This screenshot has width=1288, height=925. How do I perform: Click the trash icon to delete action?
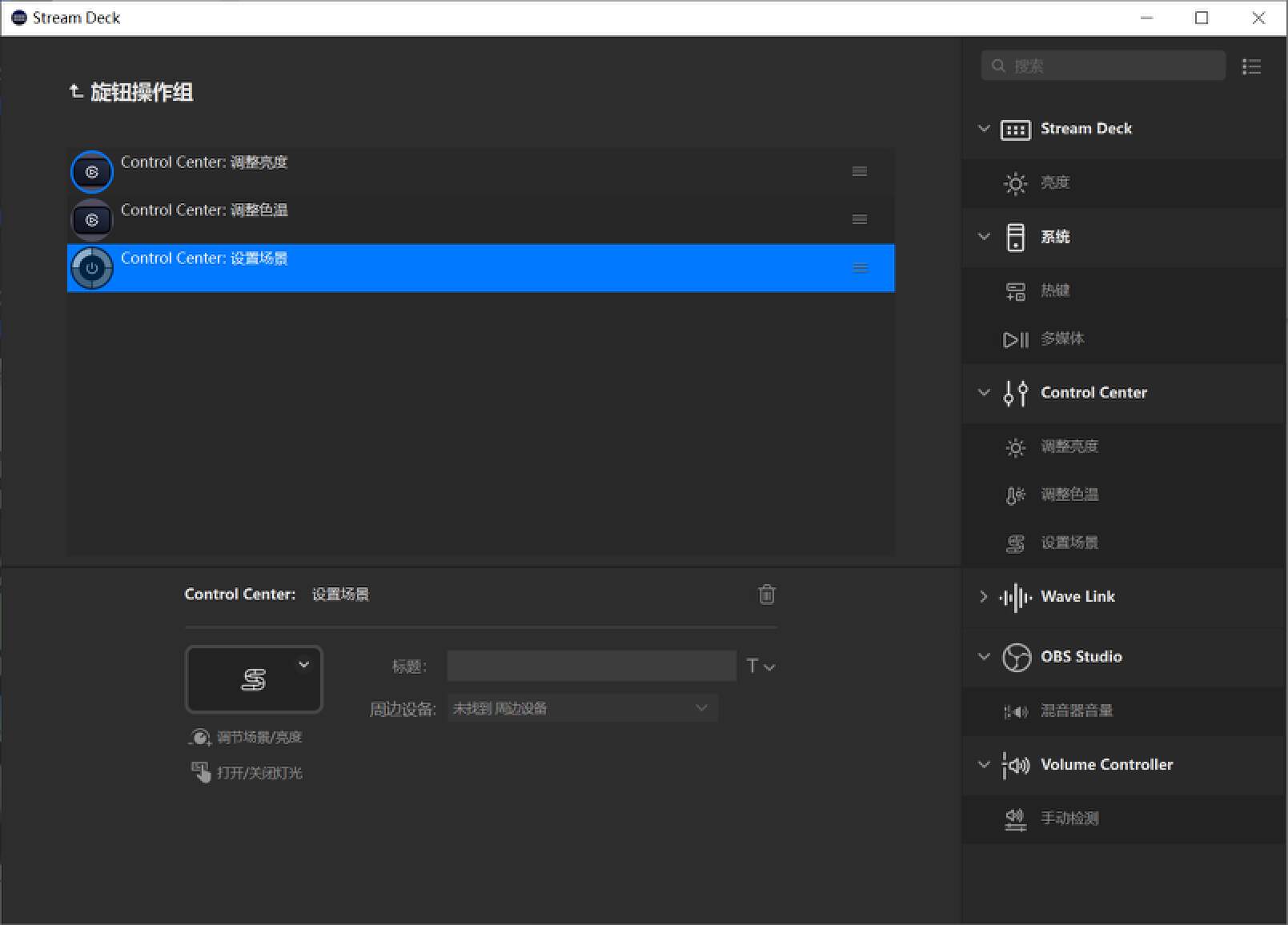(x=766, y=595)
